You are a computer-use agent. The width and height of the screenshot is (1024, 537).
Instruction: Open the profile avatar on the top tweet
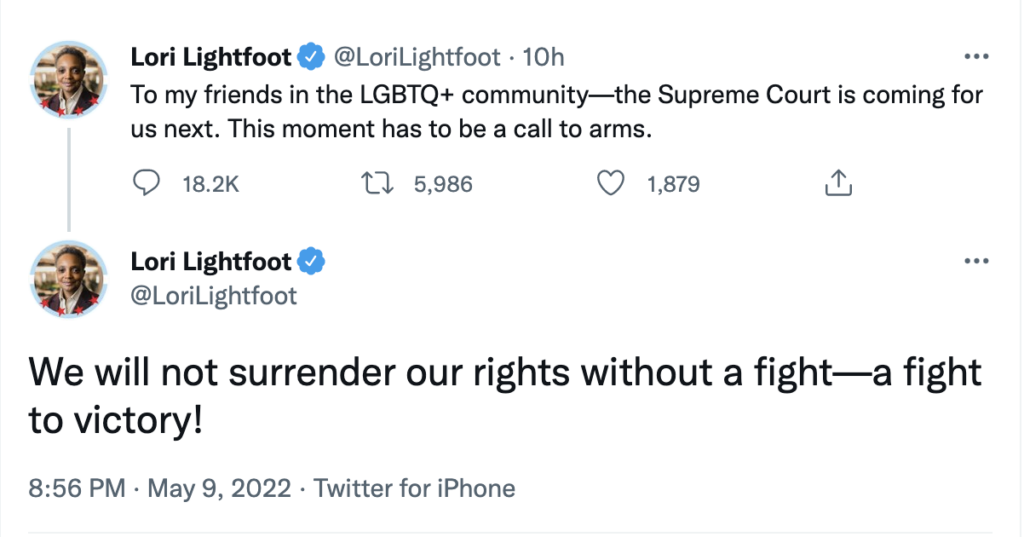[x=69, y=82]
